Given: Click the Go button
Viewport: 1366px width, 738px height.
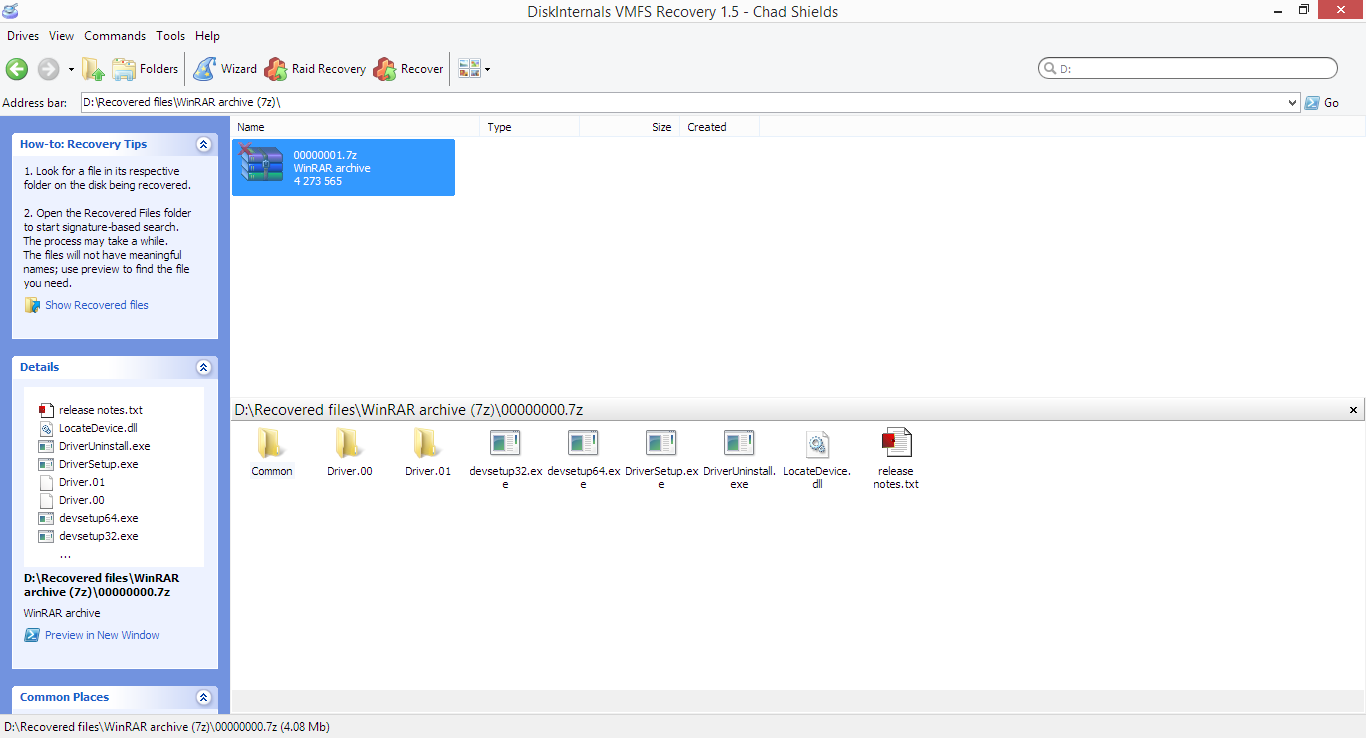Looking at the screenshot, I should click(1322, 103).
